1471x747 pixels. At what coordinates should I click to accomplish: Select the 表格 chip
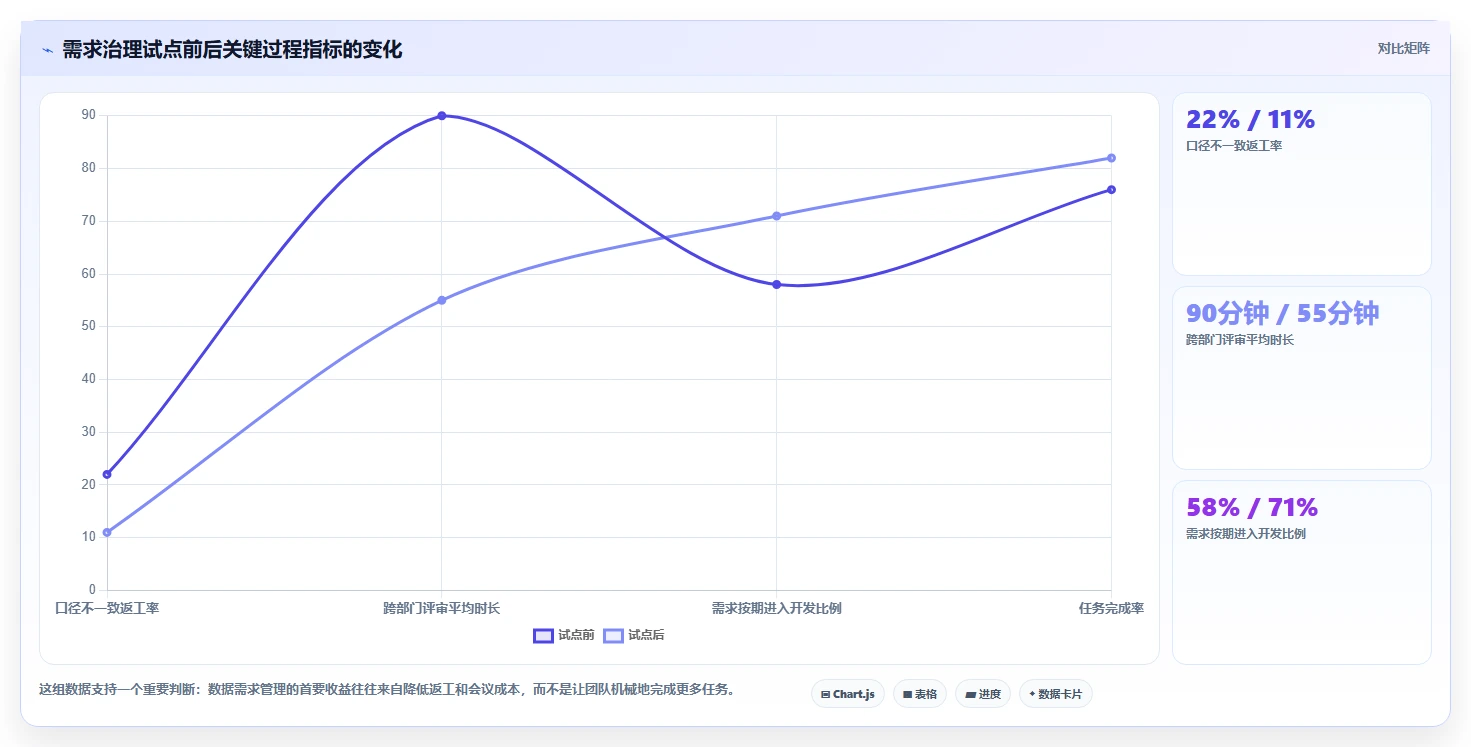point(920,693)
